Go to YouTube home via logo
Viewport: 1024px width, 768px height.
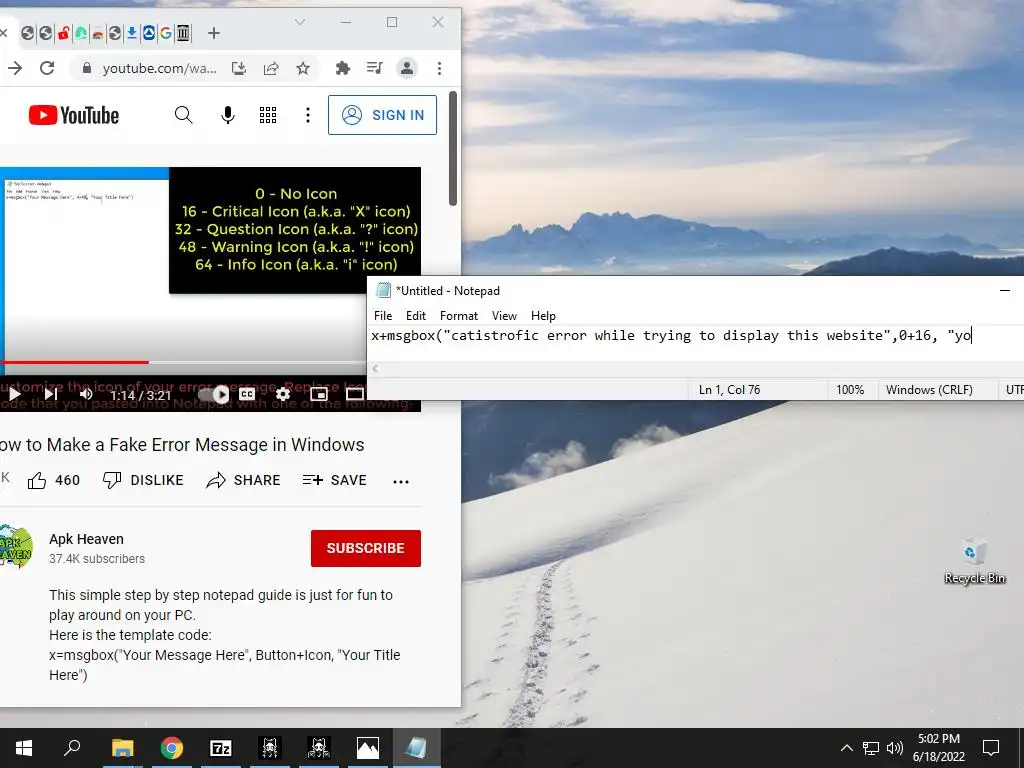[x=74, y=115]
